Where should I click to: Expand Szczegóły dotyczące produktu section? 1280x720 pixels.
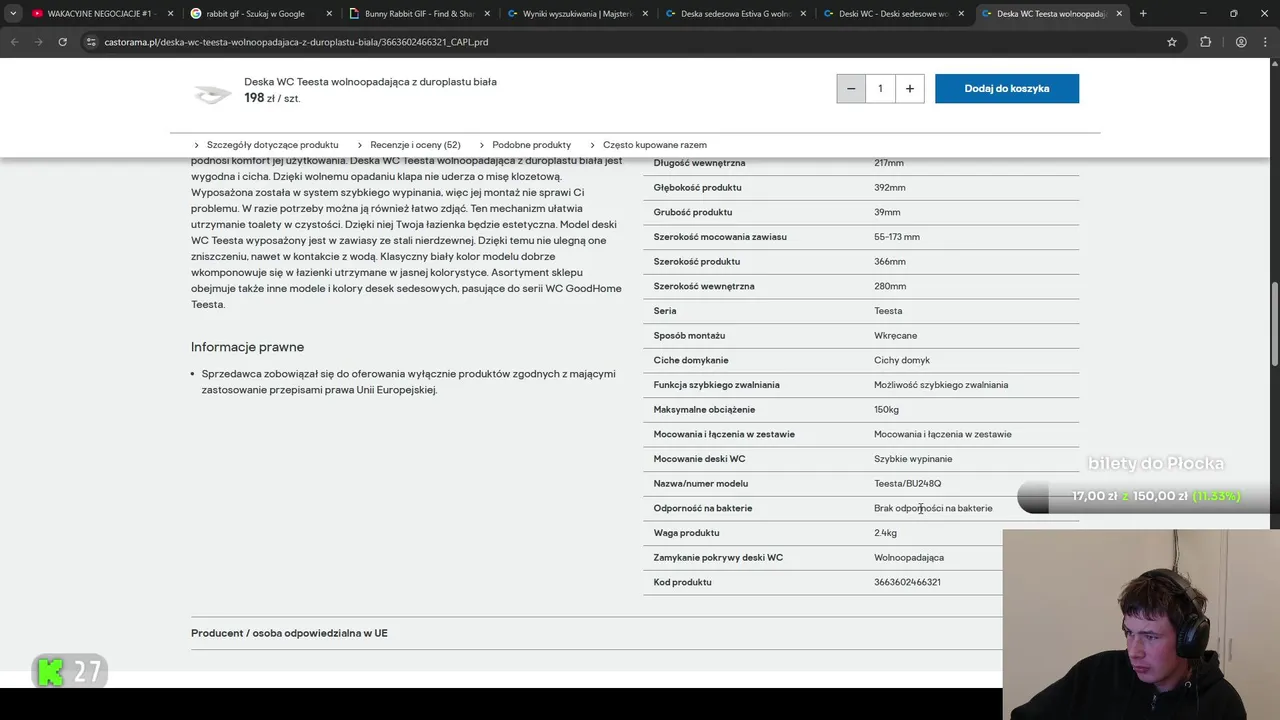point(272,145)
